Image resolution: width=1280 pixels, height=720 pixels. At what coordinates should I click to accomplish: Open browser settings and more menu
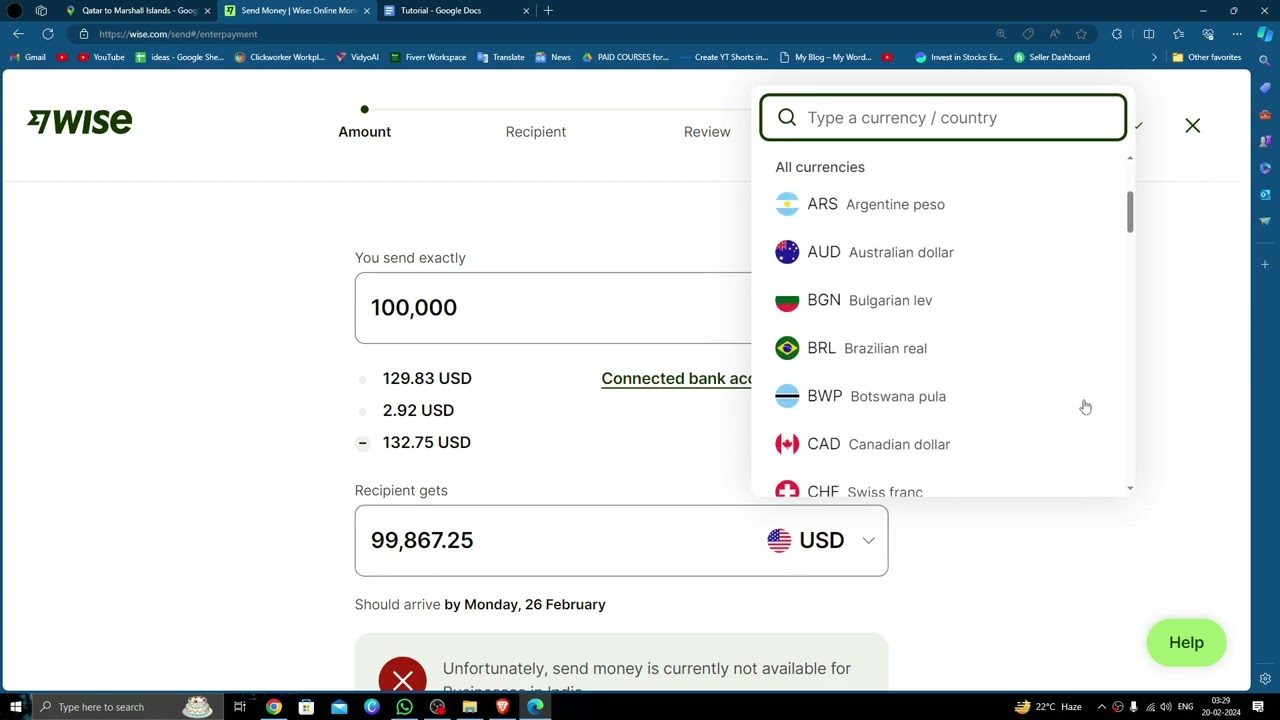click(x=1237, y=34)
